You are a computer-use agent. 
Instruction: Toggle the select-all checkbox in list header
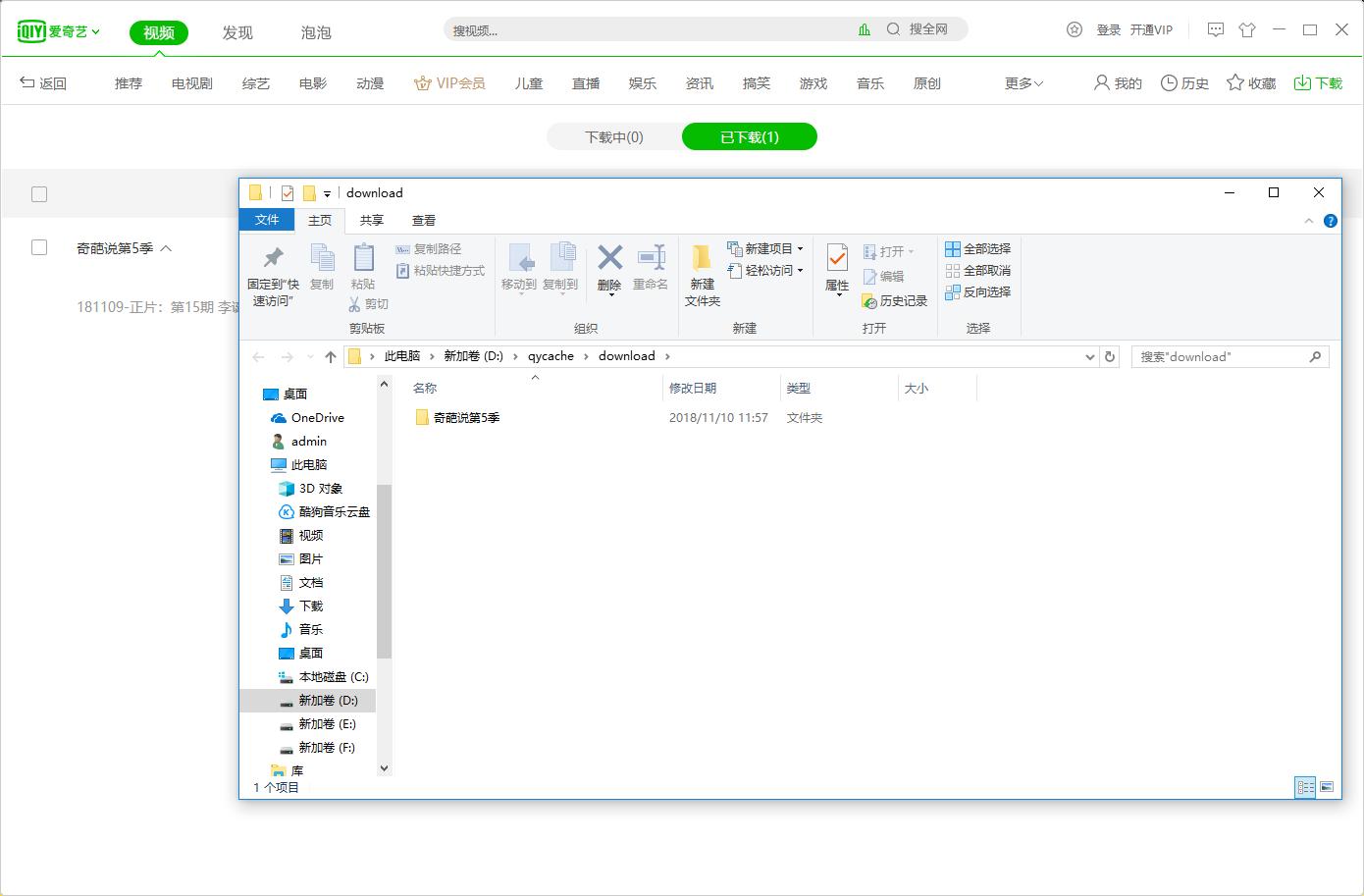click(x=39, y=194)
